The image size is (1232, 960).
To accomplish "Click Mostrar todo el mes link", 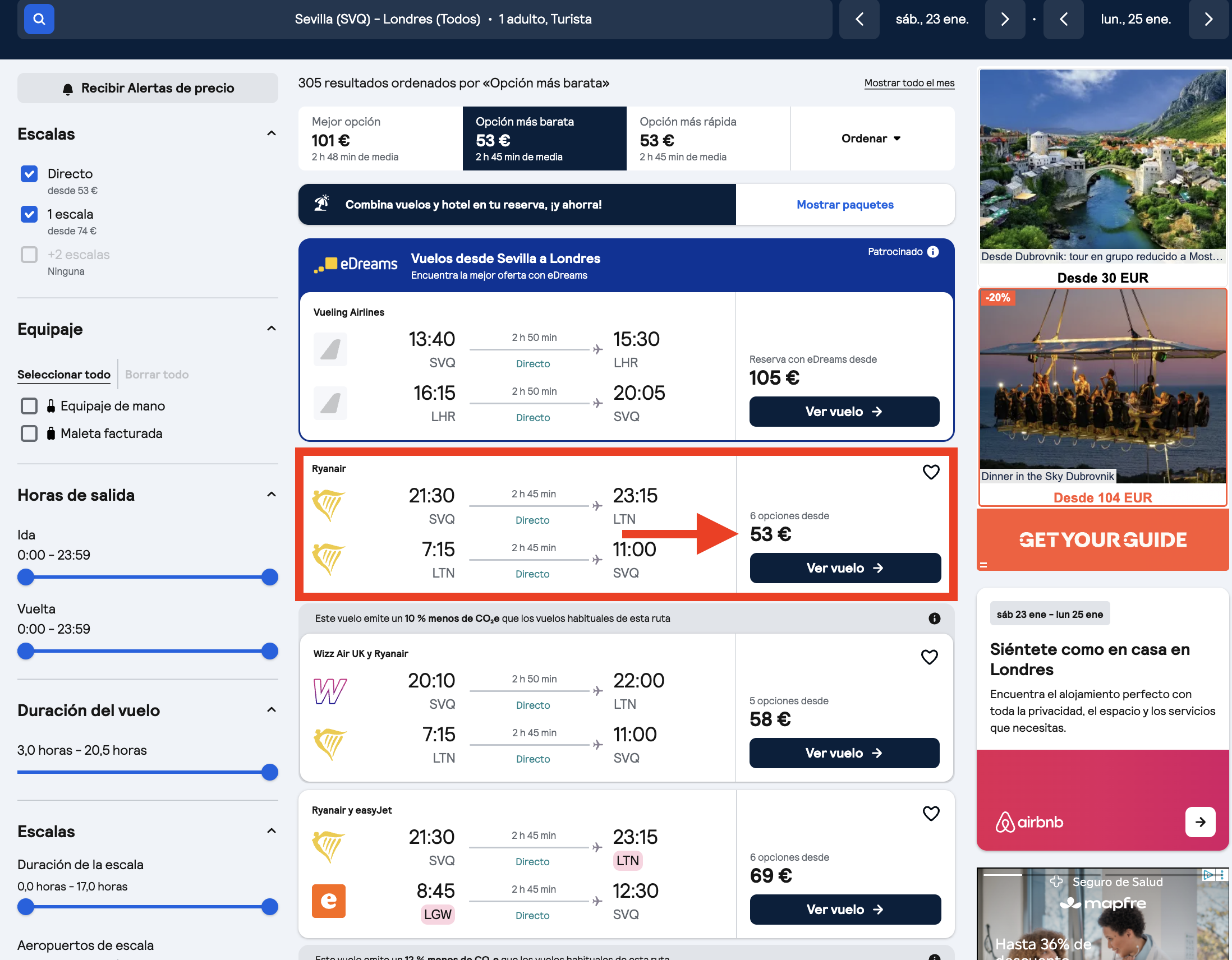I will pyautogui.click(x=909, y=84).
